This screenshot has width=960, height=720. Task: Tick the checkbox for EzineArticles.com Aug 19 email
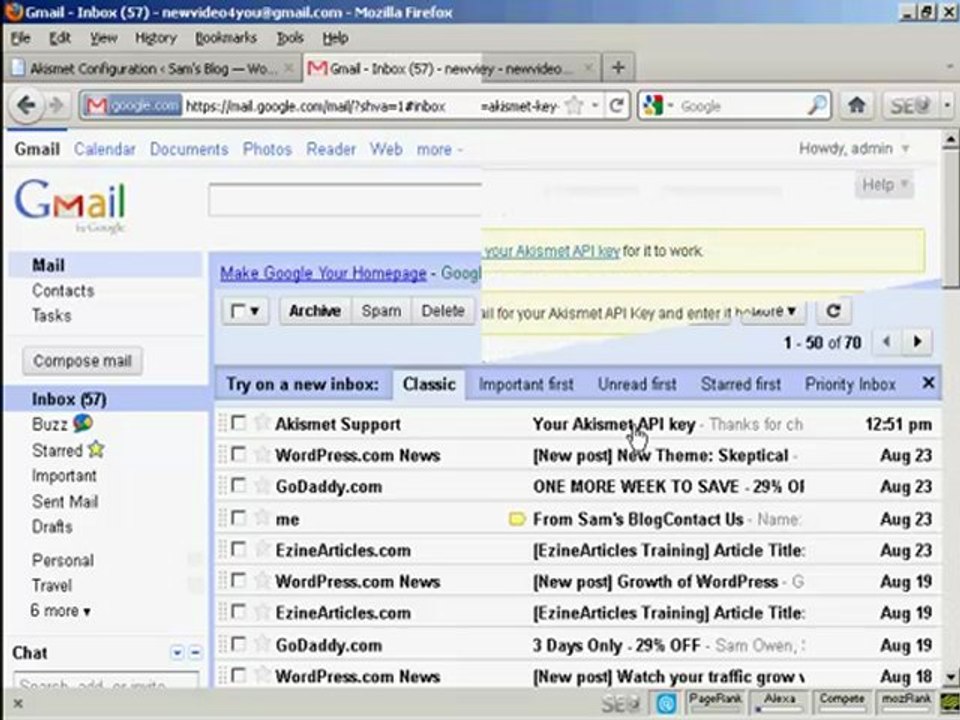pyautogui.click(x=238, y=612)
